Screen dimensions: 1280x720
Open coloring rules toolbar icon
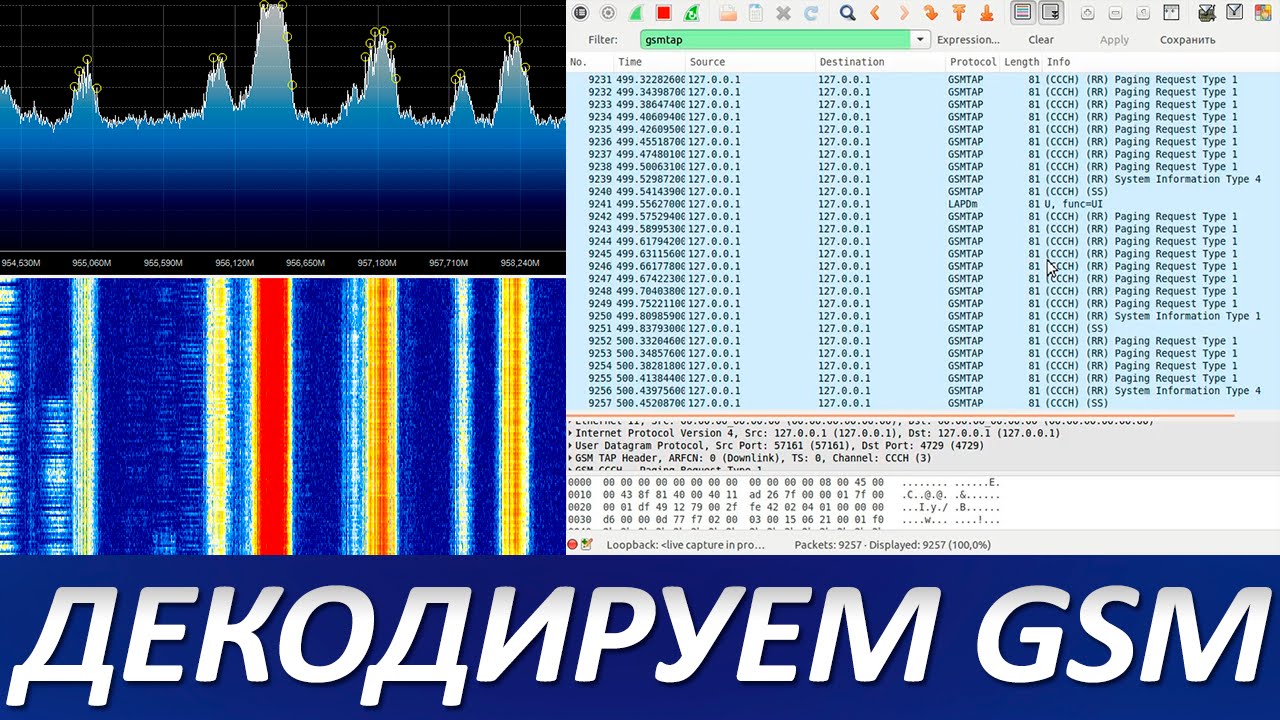1263,13
